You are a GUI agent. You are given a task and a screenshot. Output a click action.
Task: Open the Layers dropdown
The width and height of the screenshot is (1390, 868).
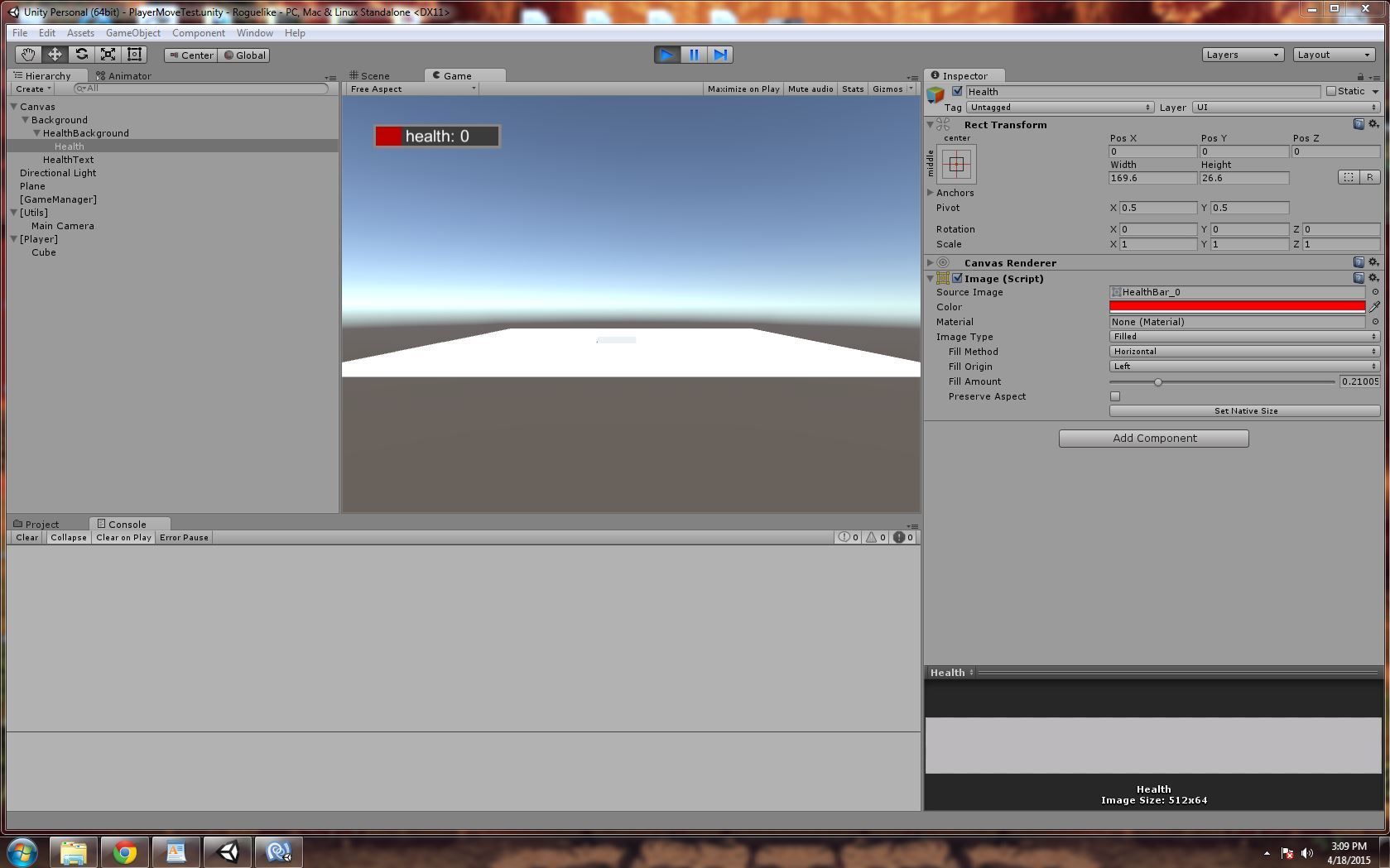[x=1243, y=55]
